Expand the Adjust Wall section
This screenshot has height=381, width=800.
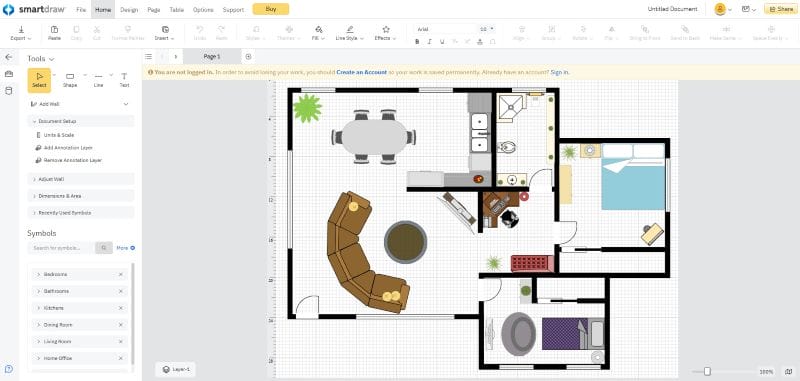click(x=81, y=180)
